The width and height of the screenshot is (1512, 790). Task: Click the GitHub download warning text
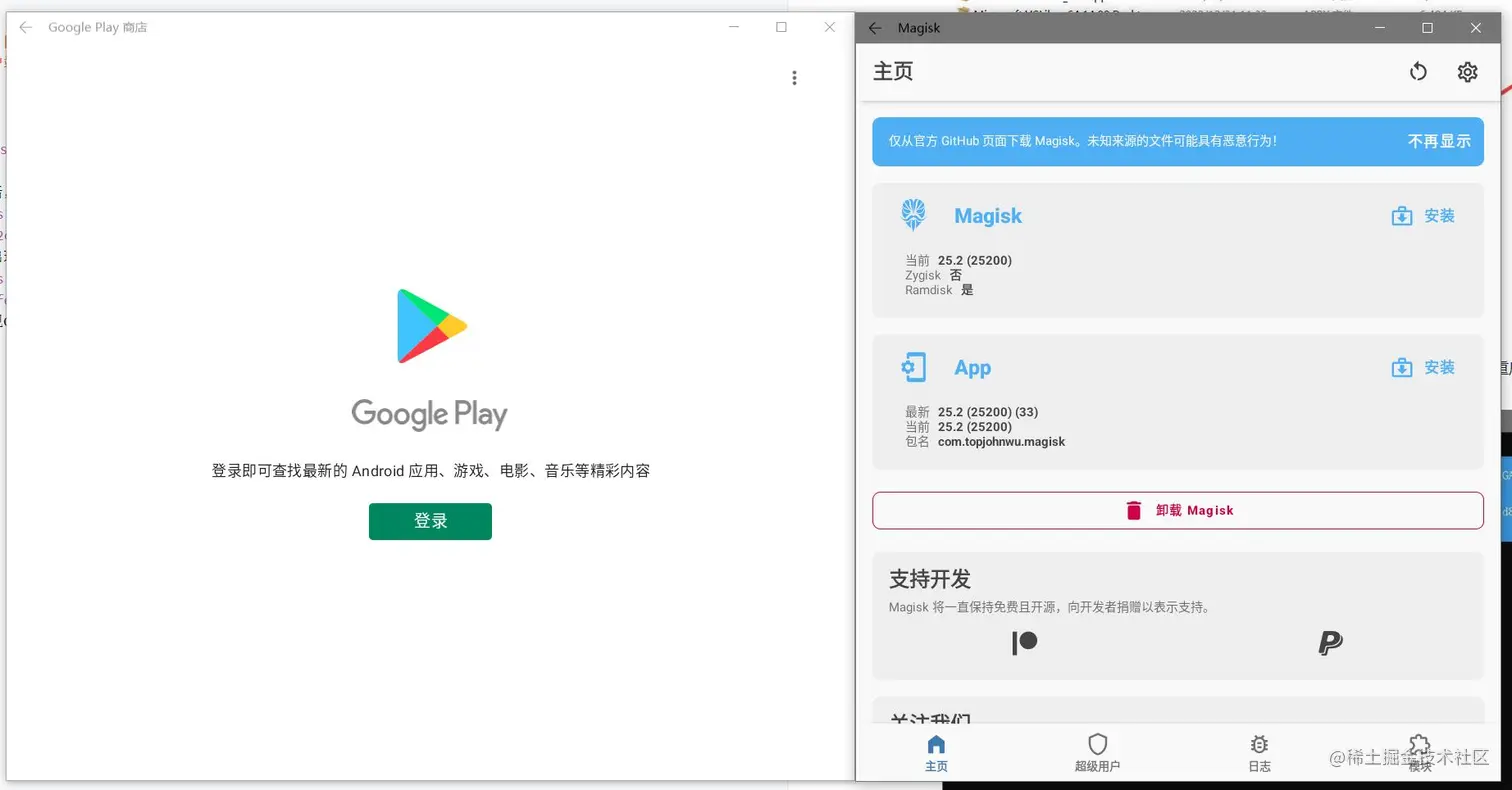coord(1083,141)
